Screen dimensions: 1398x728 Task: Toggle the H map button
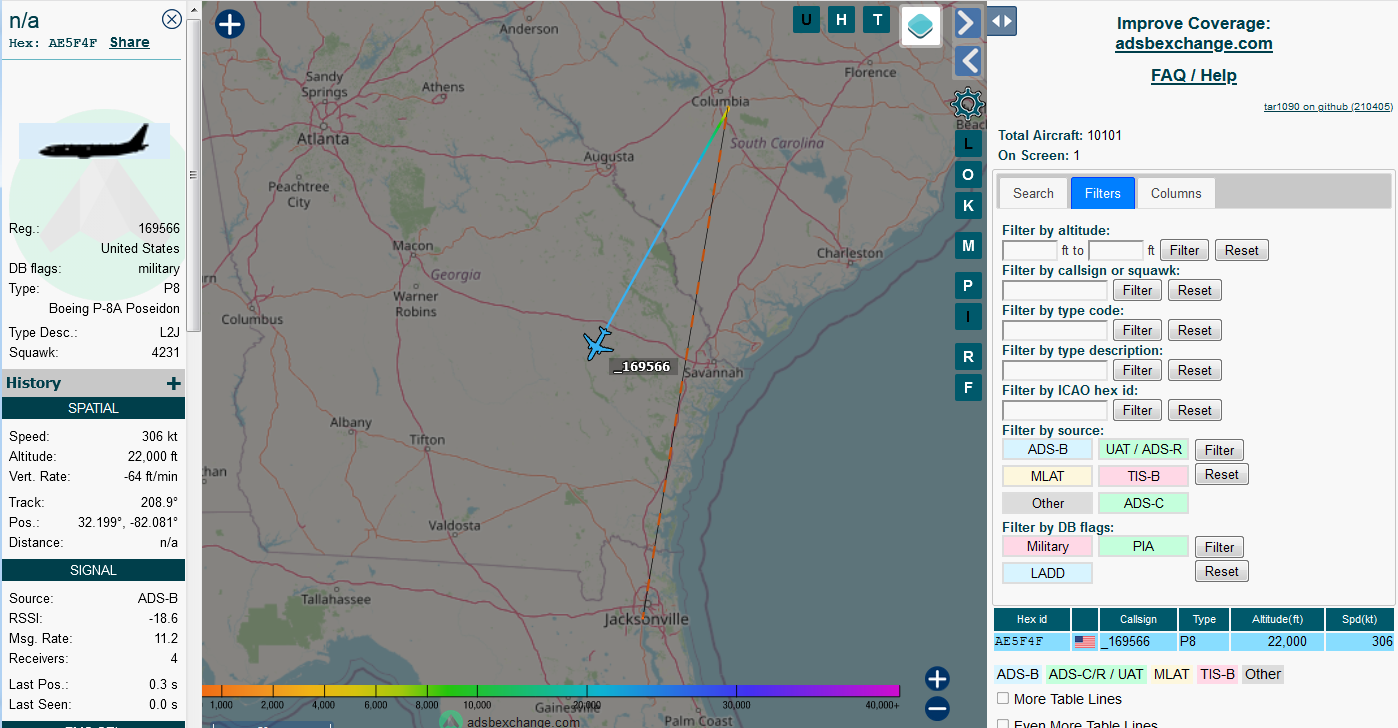[841, 19]
